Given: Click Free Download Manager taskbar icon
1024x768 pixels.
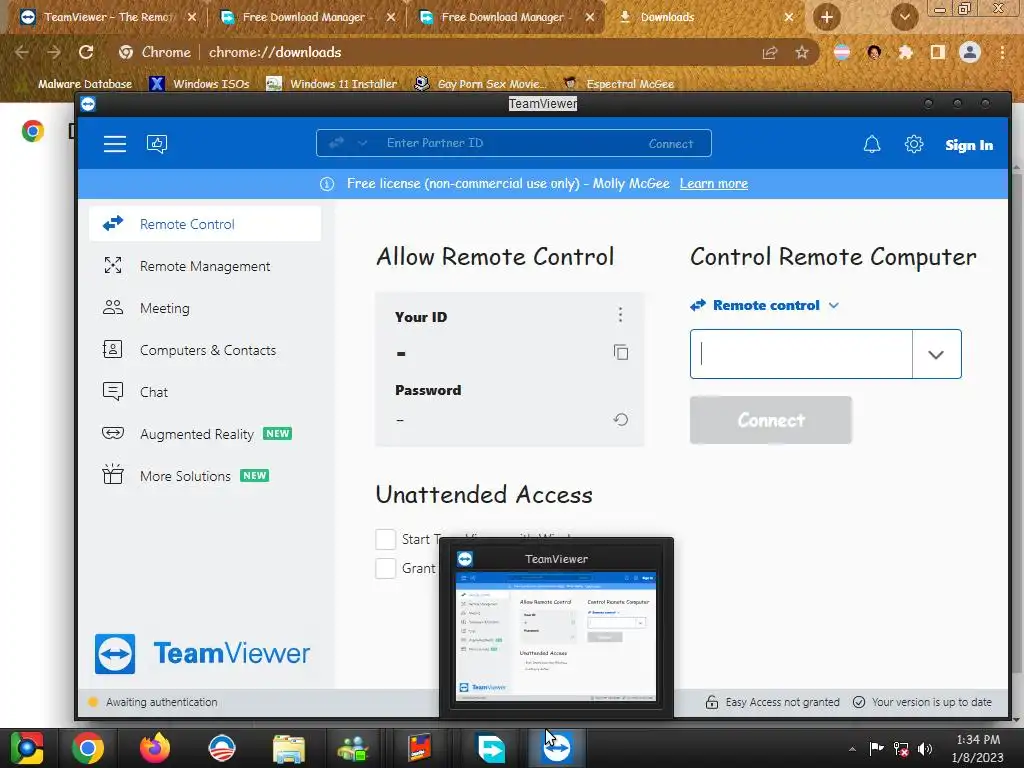Looking at the screenshot, I should (x=491, y=748).
